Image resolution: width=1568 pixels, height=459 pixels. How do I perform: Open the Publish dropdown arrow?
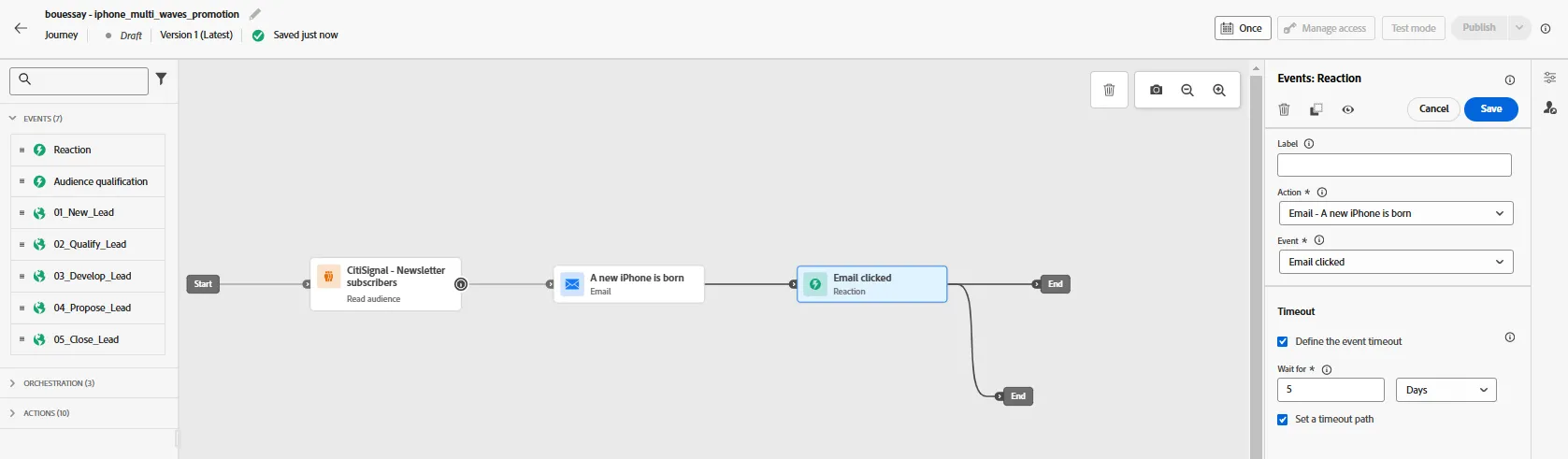point(1519,27)
